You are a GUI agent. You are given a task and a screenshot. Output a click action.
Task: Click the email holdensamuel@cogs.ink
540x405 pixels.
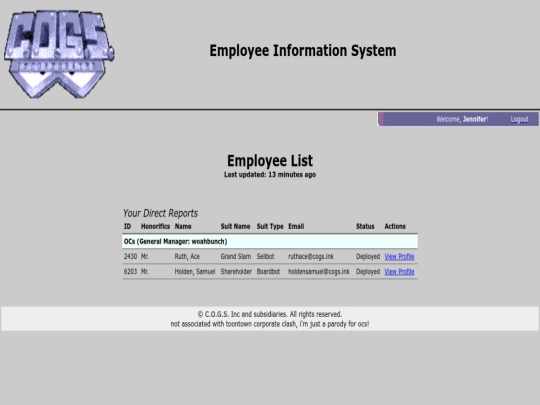point(319,272)
